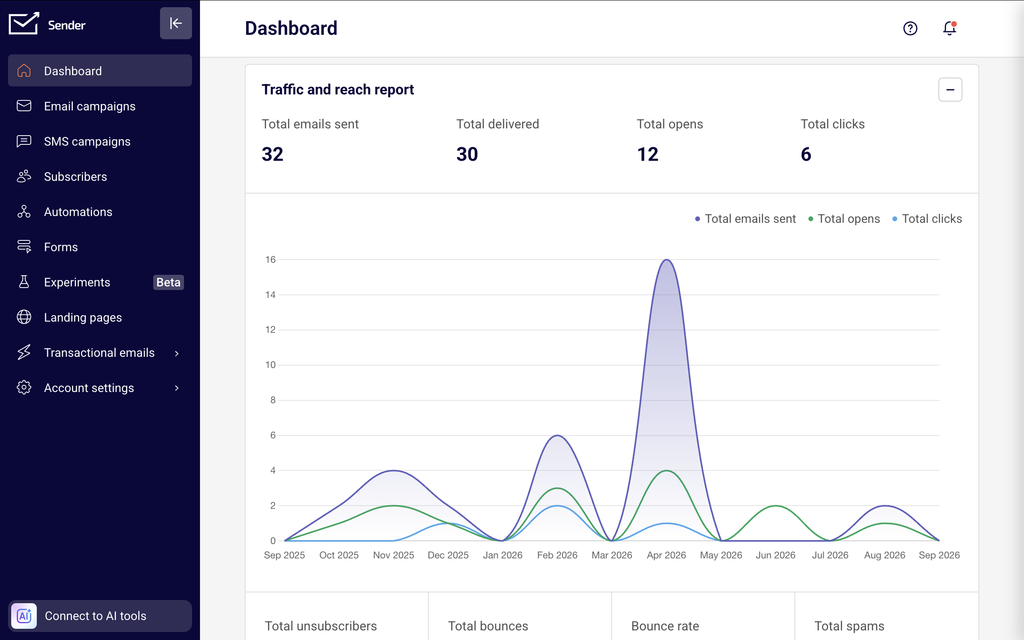This screenshot has height=640, width=1024.
Task: Click the Traffic and reach report heading
Action: click(x=338, y=89)
